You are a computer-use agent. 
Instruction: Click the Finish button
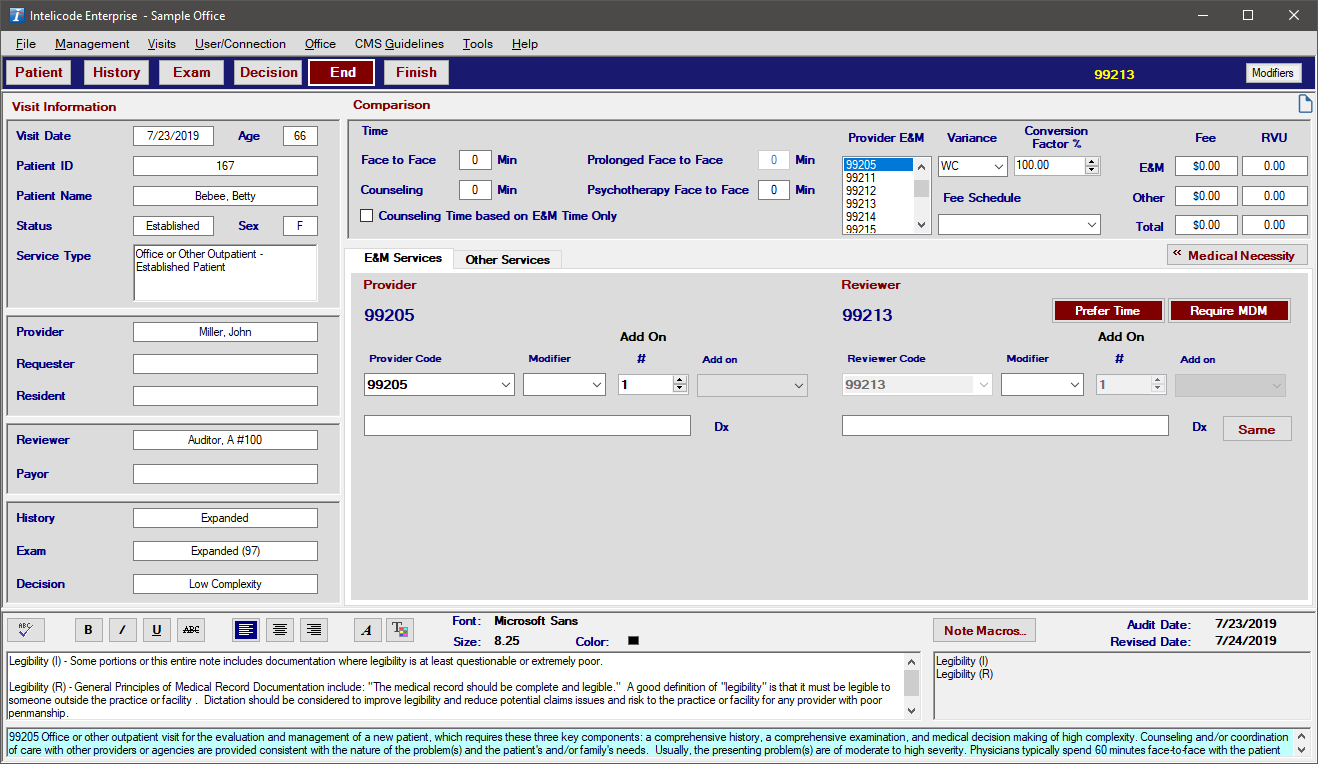416,72
